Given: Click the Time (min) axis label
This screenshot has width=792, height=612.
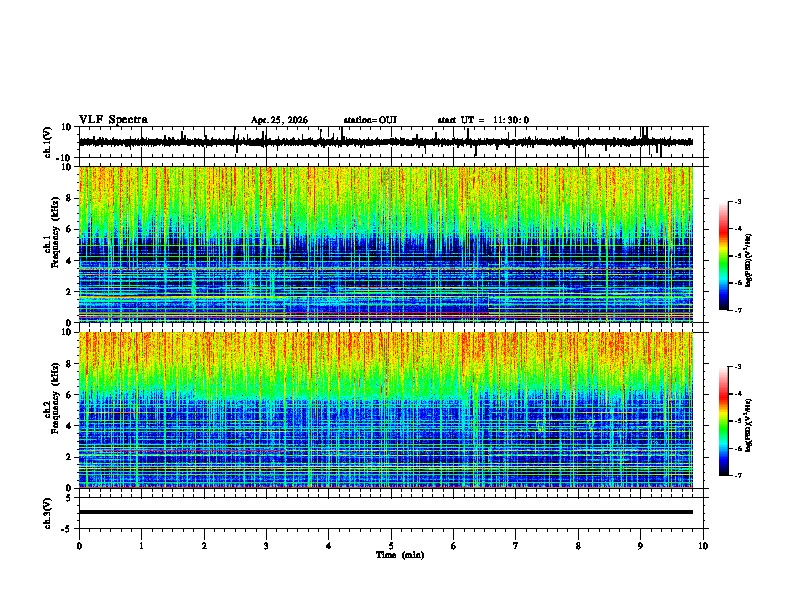Looking at the screenshot, I should coord(400,555).
